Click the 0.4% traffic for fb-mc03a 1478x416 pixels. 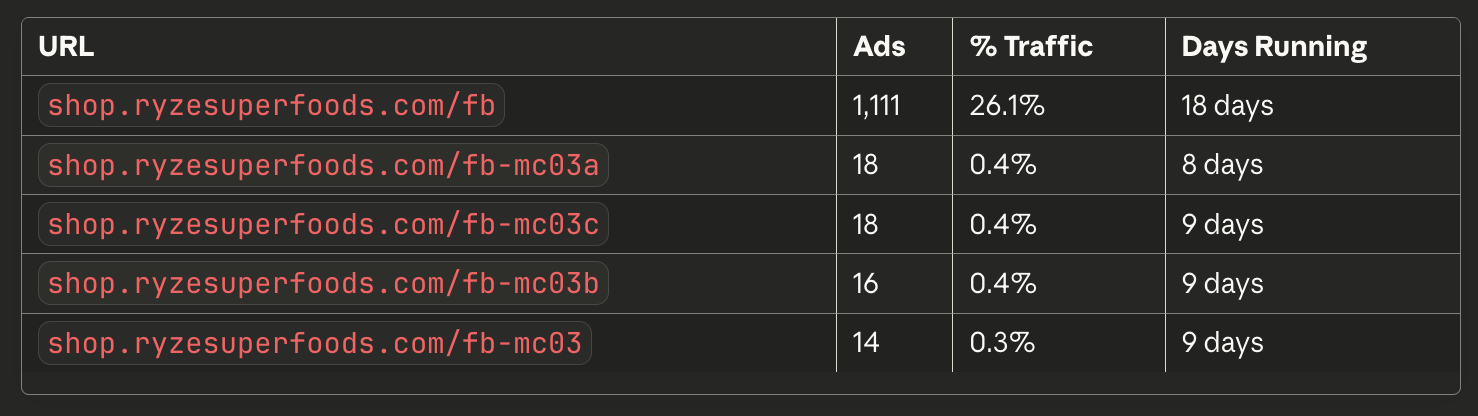pyautogui.click(x=1002, y=165)
